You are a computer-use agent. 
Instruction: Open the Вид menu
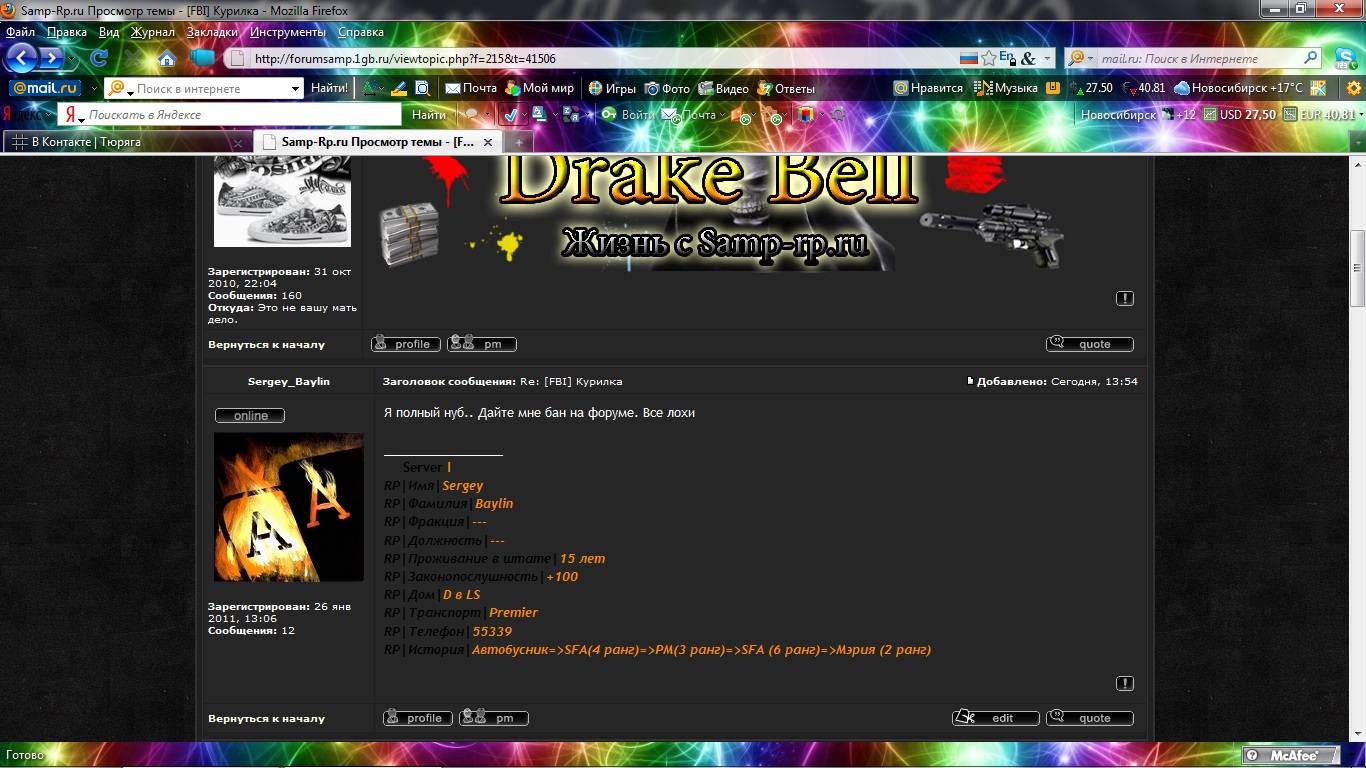pyautogui.click(x=109, y=32)
